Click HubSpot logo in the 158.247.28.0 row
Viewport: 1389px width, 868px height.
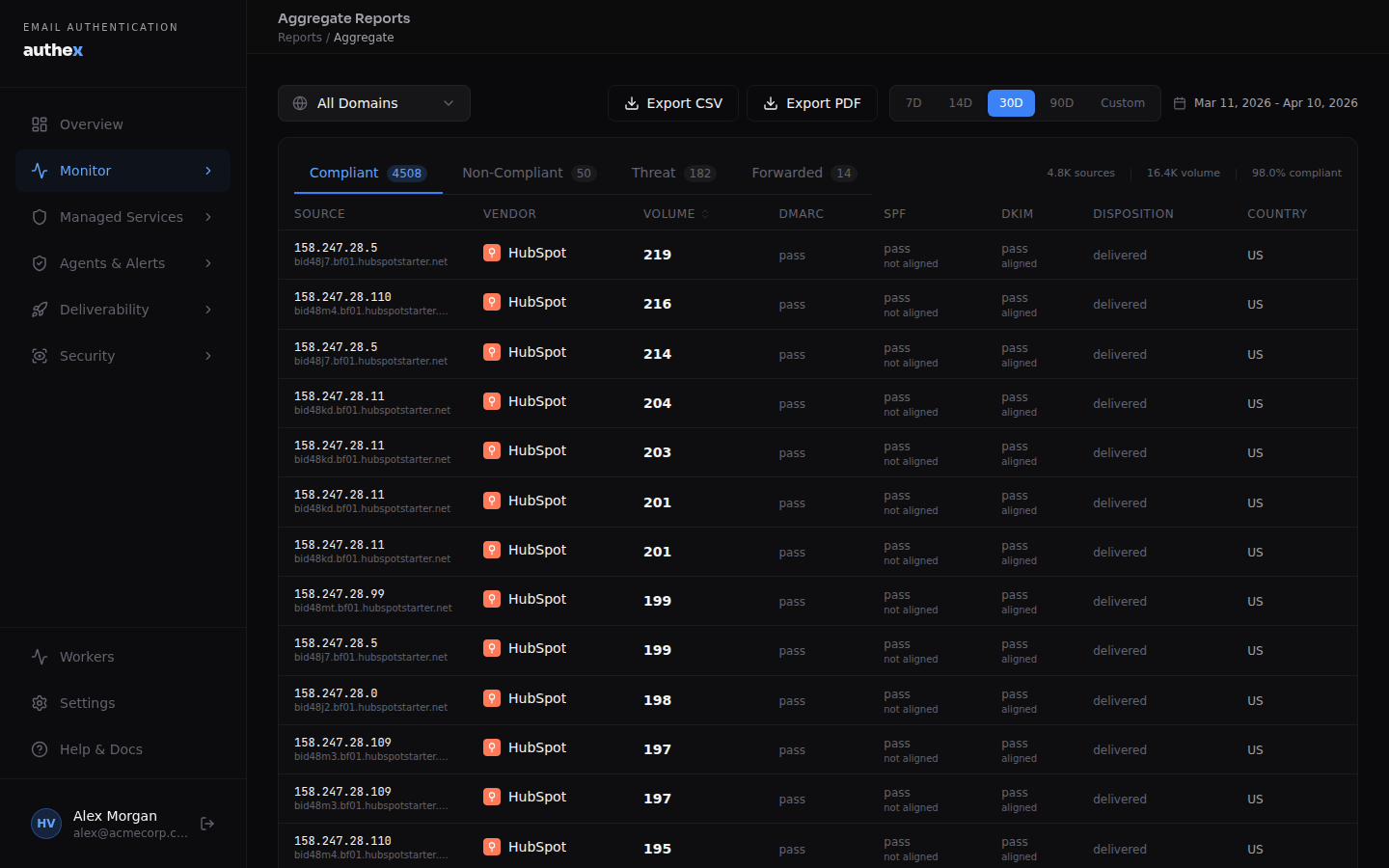pos(492,698)
